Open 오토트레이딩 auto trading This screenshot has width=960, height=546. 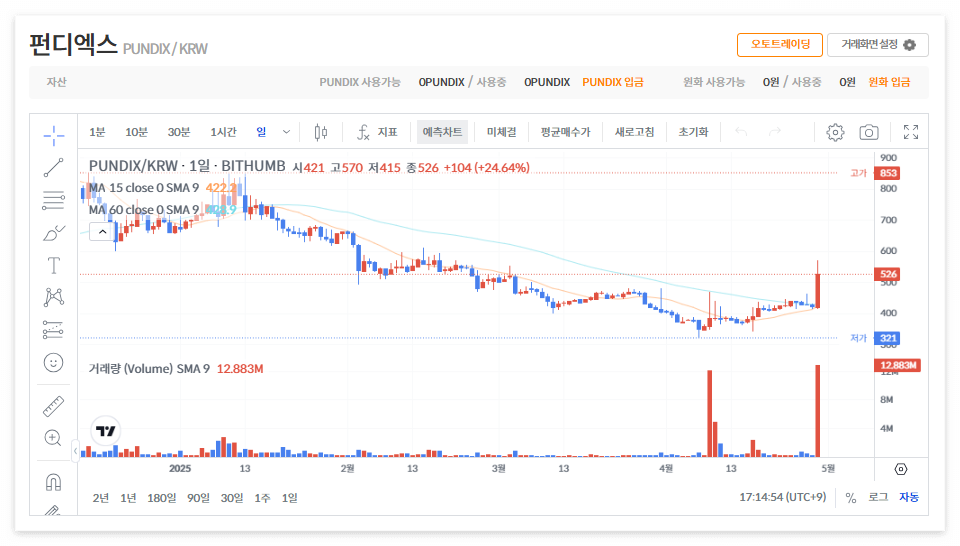pyautogui.click(x=780, y=45)
